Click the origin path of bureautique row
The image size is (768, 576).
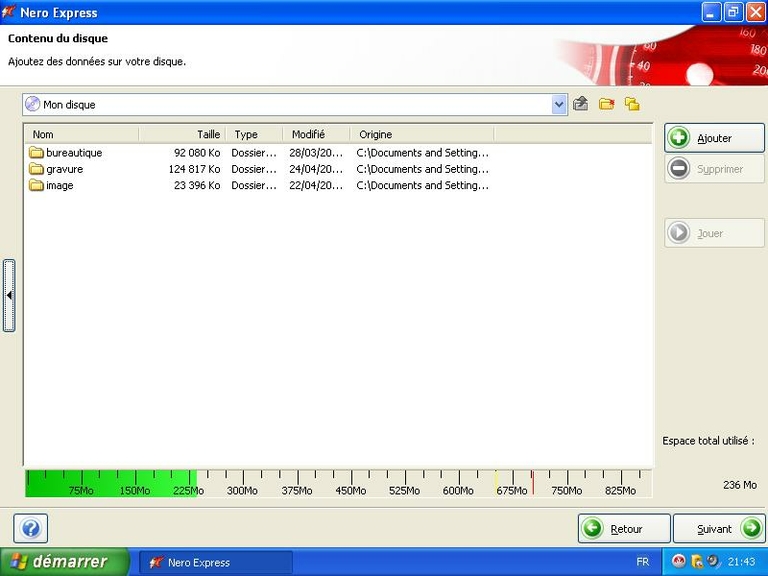point(423,153)
